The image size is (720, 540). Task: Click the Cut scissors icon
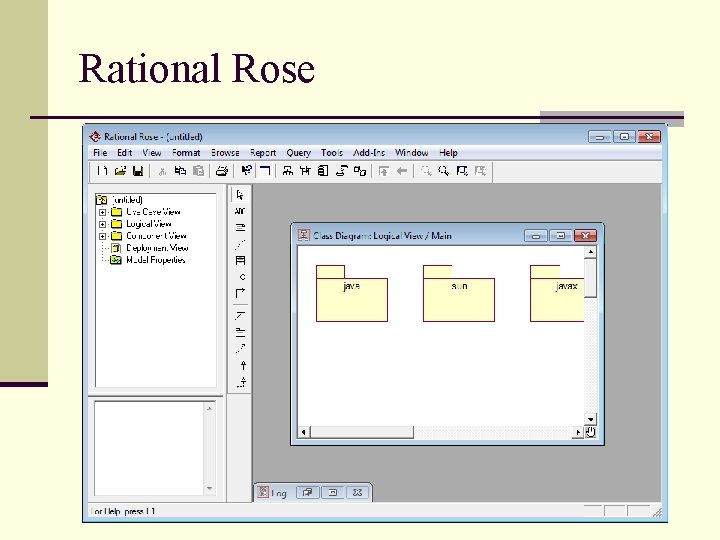(x=162, y=171)
